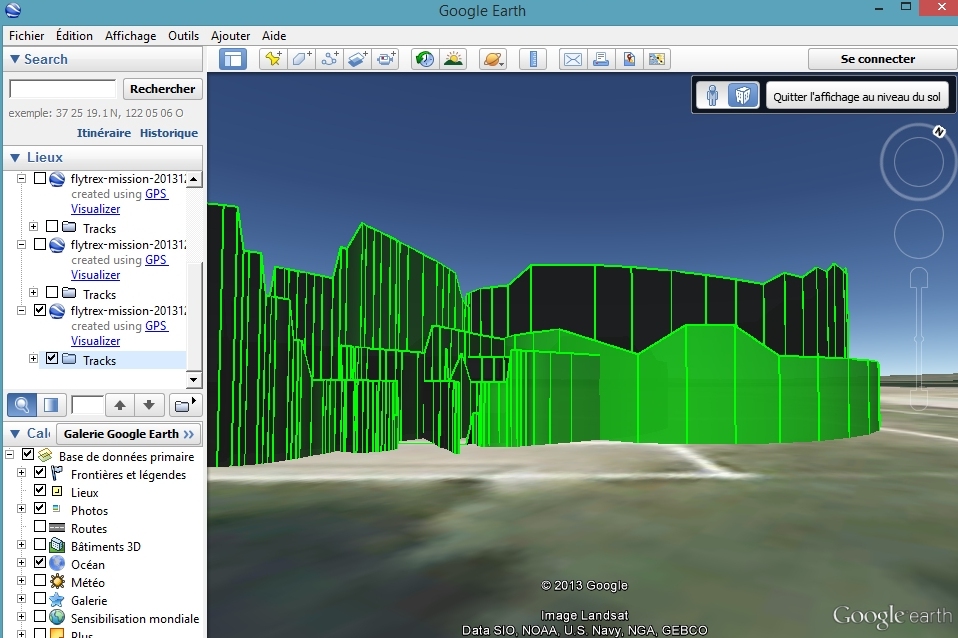This screenshot has width=958, height=638.
Task: Print the current view icon
Action: click(601, 59)
